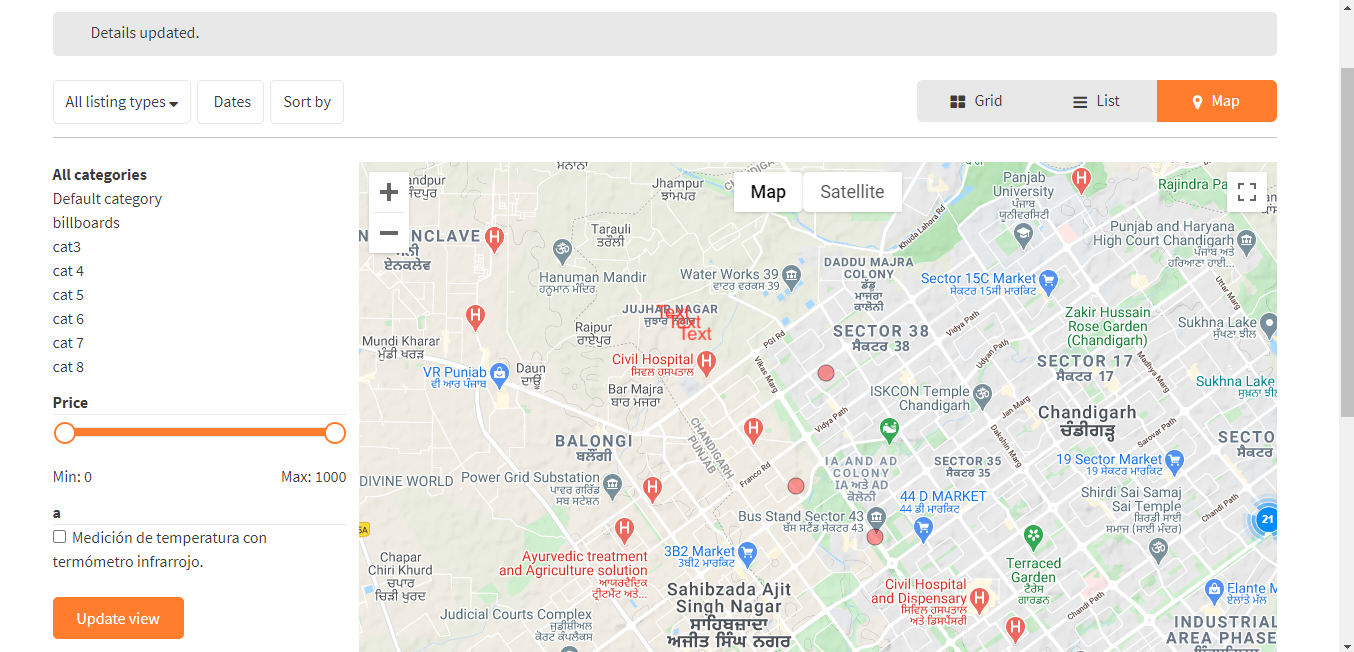The width and height of the screenshot is (1354, 652).
Task: Click the middle of price range track
Action: (x=200, y=433)
